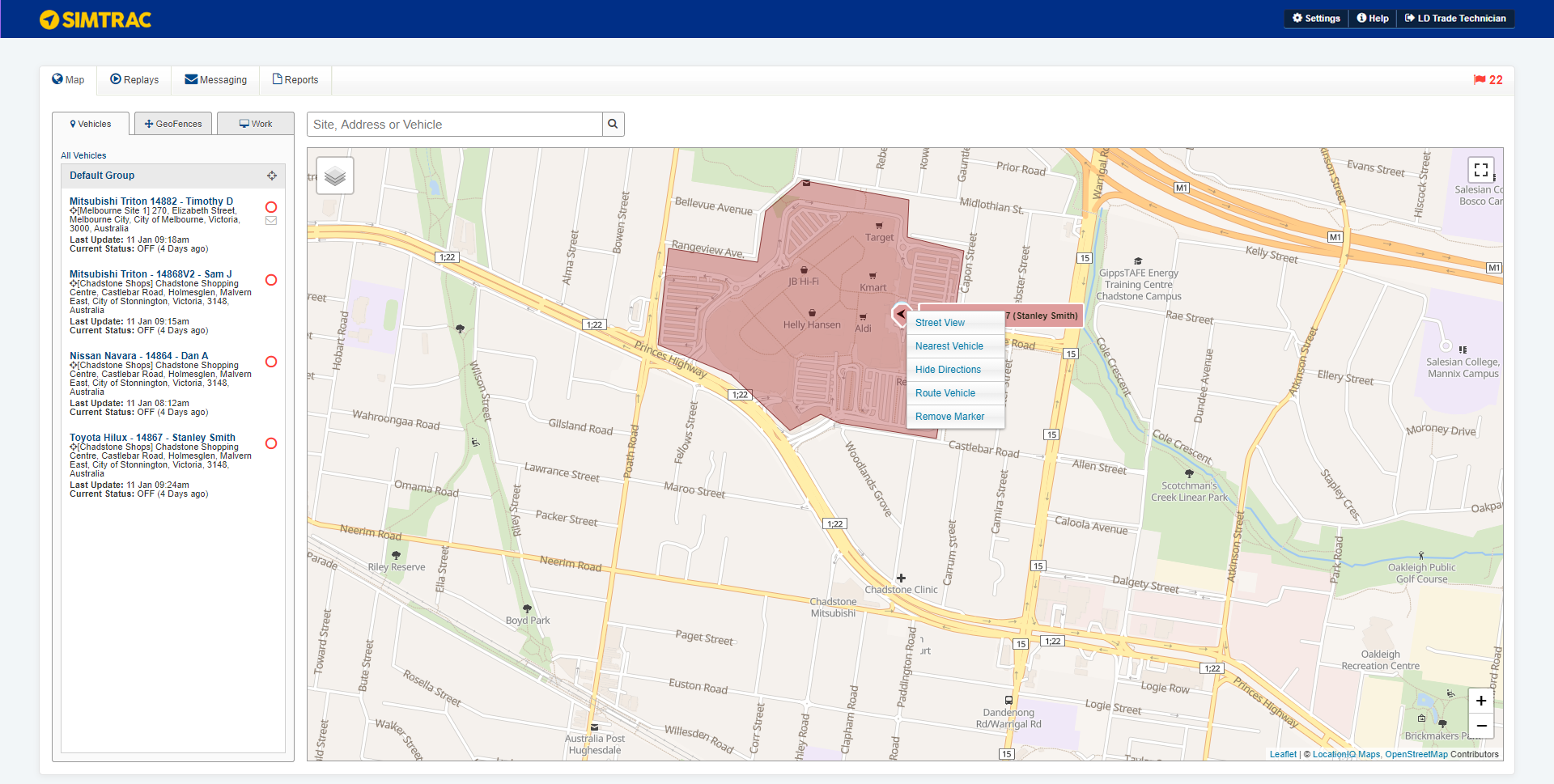Click the GippsTAFE Energy Training Centre icon

tap(1138, 261)
